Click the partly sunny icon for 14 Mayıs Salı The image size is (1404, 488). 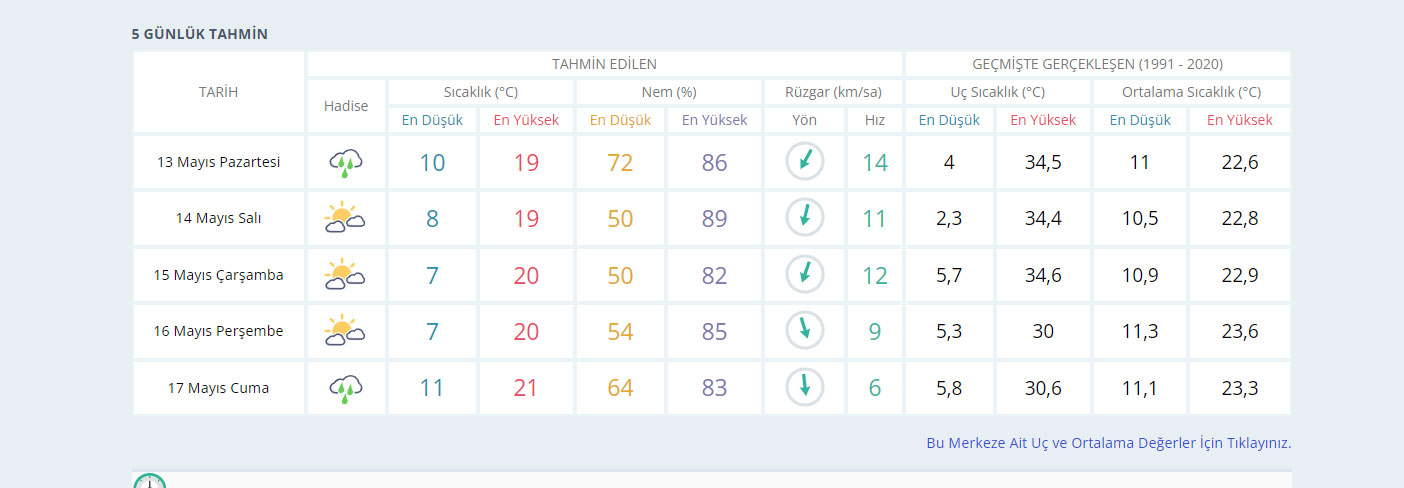(345, 218)
